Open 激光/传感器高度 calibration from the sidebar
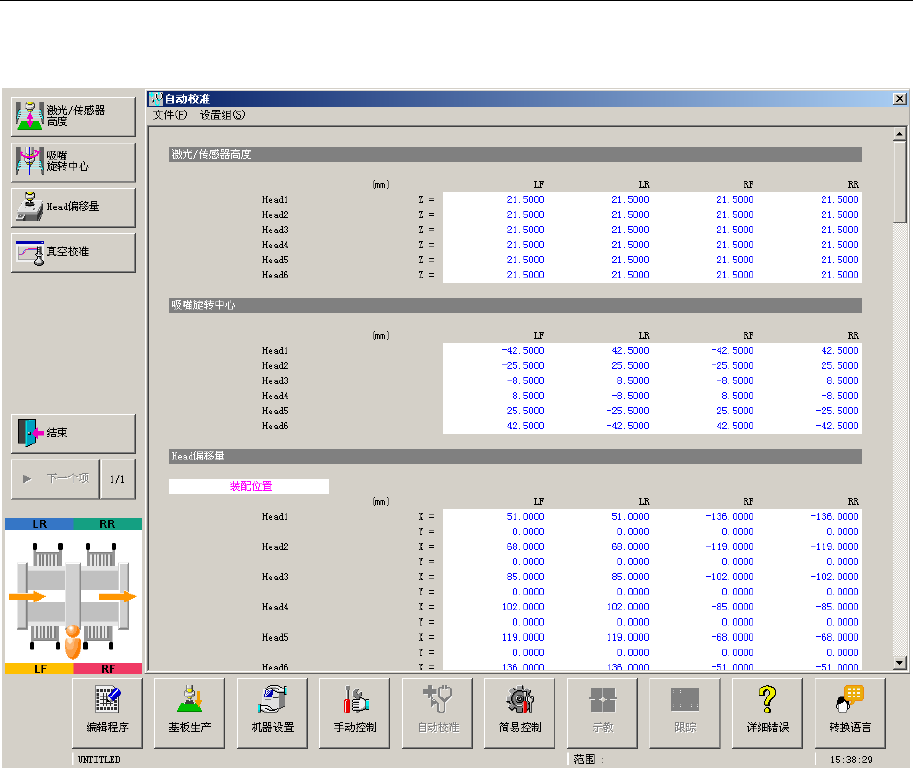Screen dimensions: 913x768 coord(73,116)
